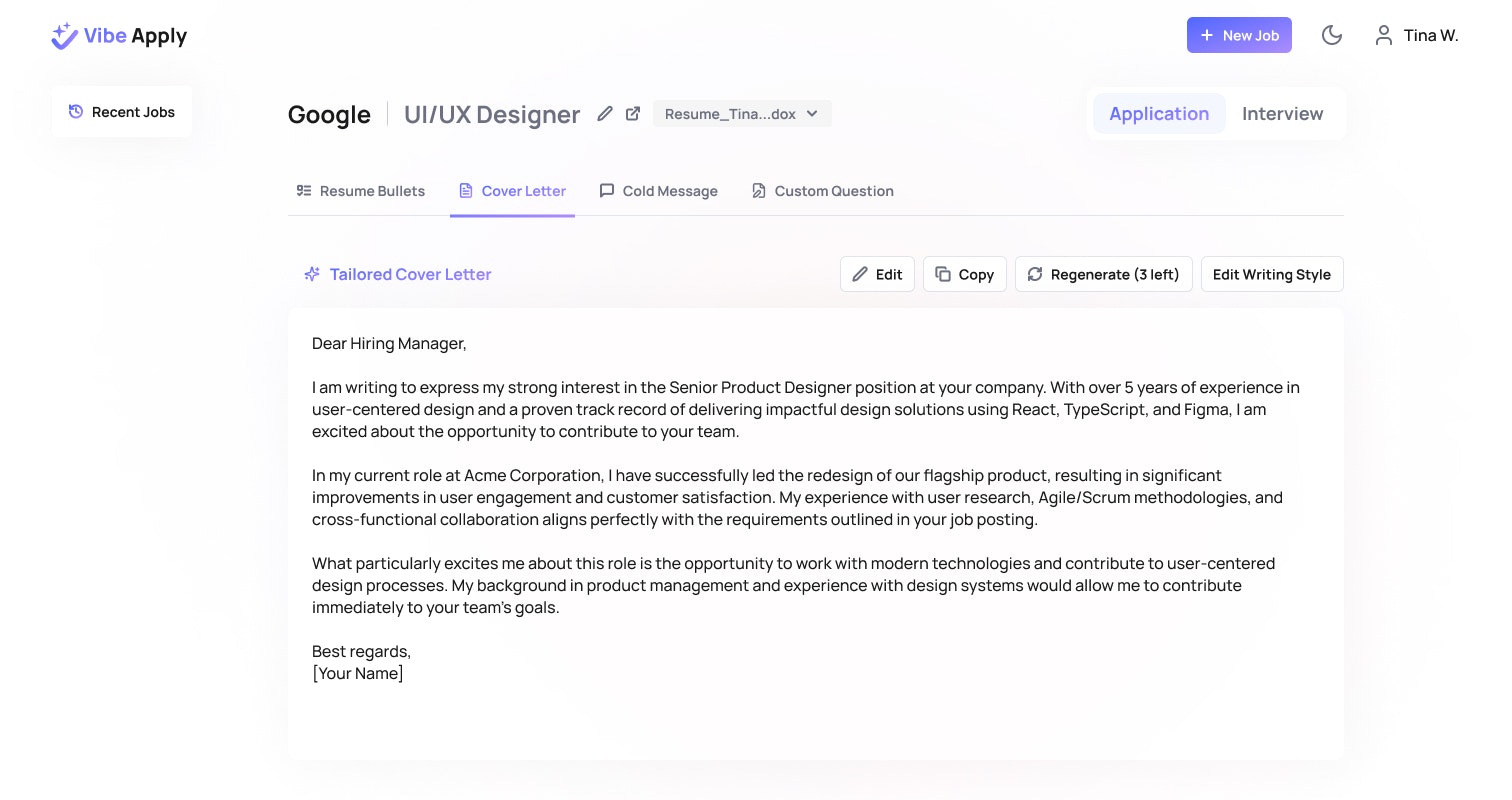Image resolution: width=1512 pixels, height=800 pixels.
Task: Click the Vibe Apply logo icon
Action: pyautogui.click(x=65, y=36)
